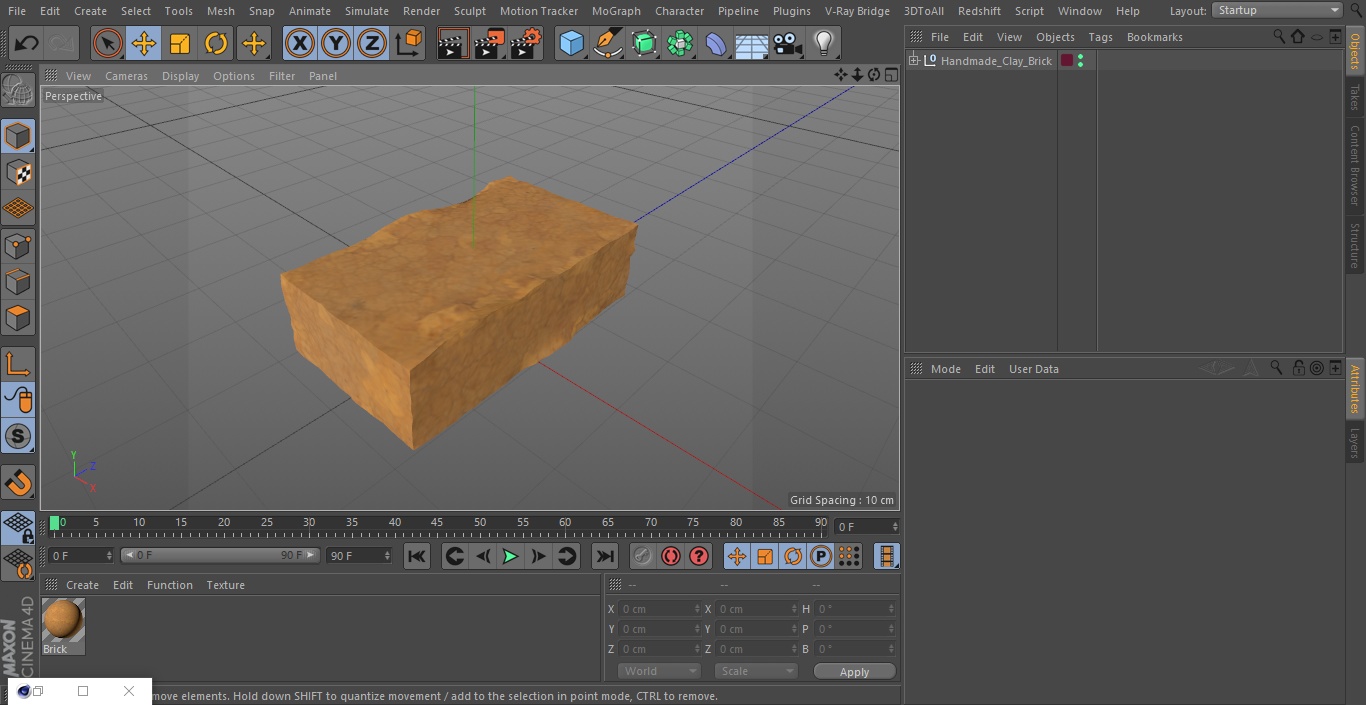Screen dimensions: 1366x705
Task: Add a floor environment object
Action: click(x=752, y=44)
